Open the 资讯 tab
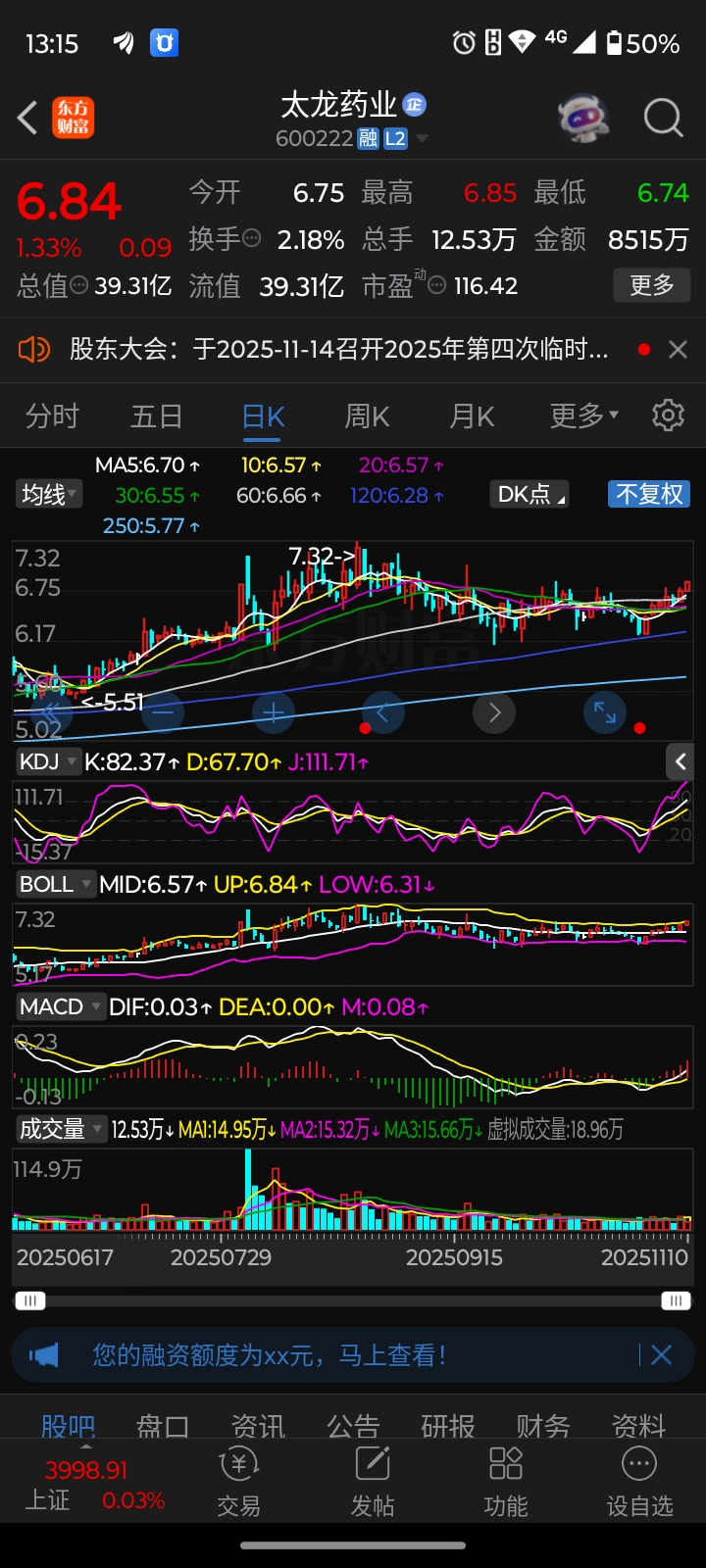 [258, 1424]
